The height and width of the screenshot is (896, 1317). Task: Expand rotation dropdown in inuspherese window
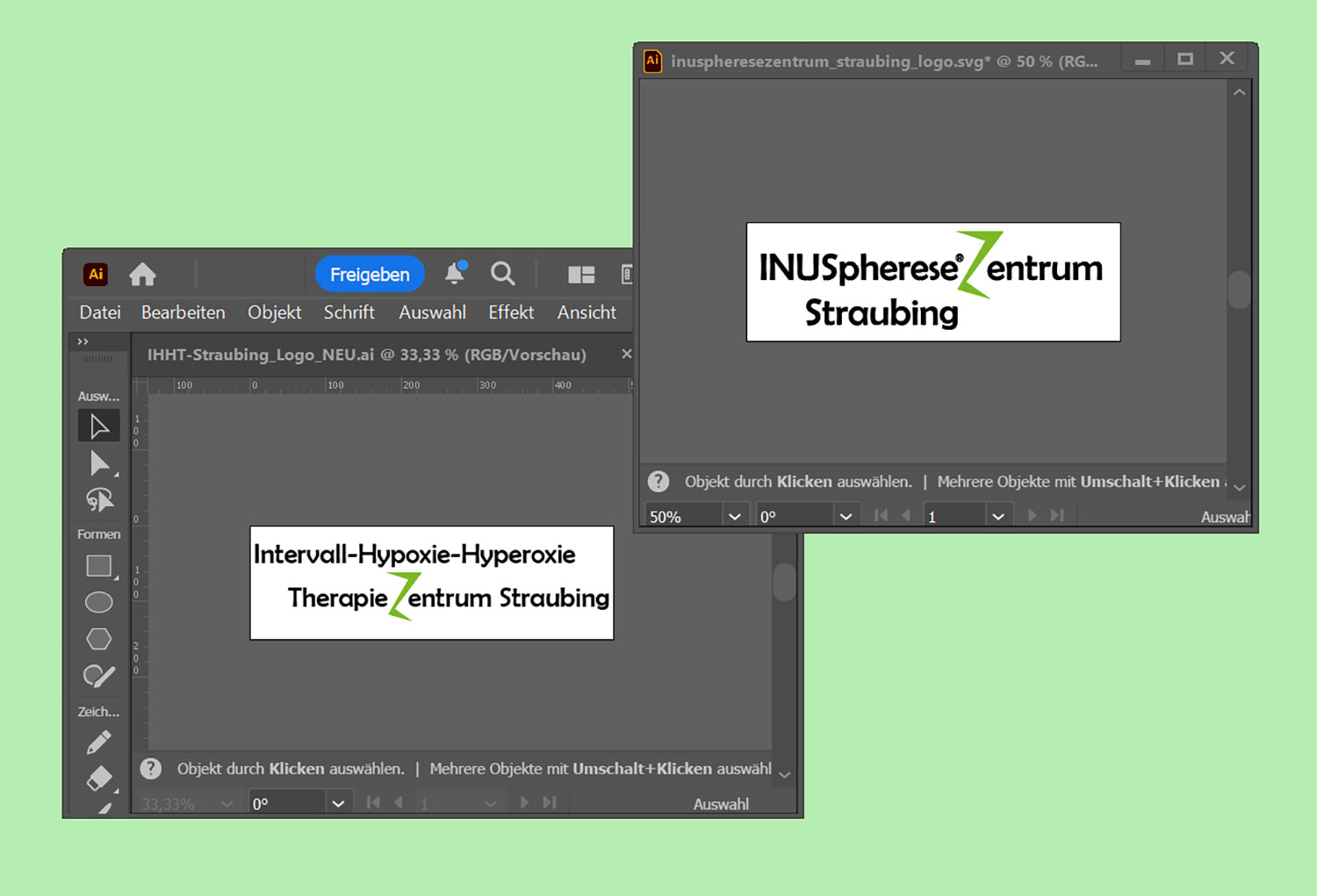pos(846,517)
